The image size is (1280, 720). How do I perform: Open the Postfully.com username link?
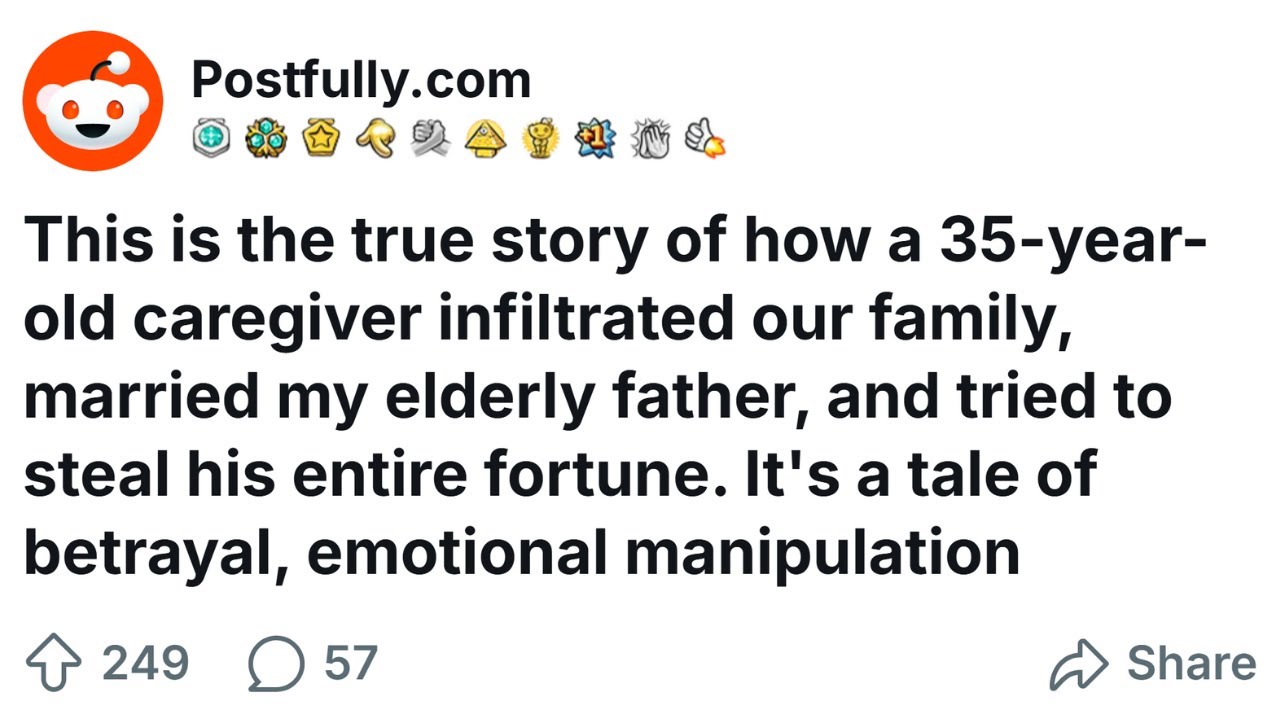(x=361, y=80)
